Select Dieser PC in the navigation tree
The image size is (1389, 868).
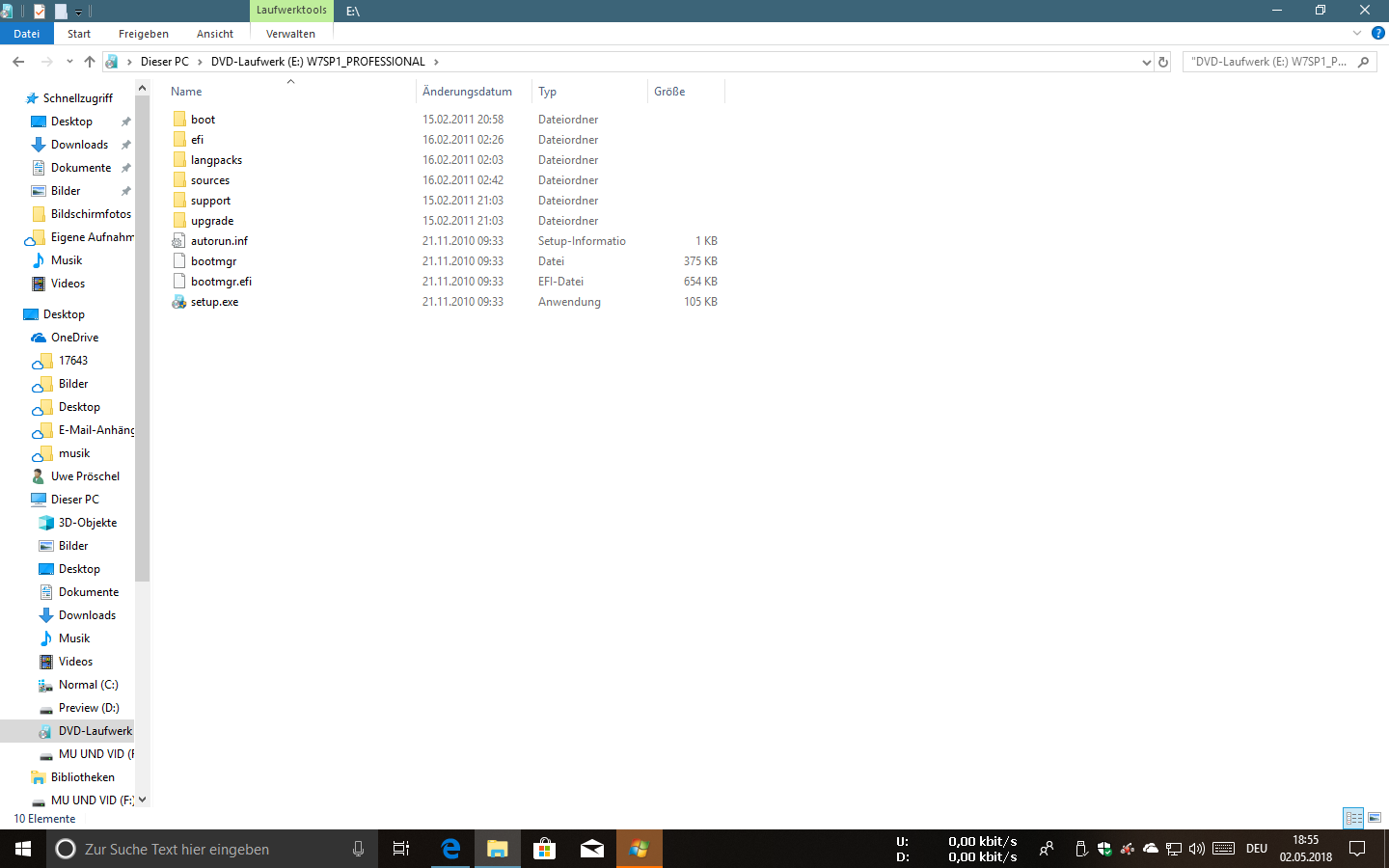tap(74, 500)
